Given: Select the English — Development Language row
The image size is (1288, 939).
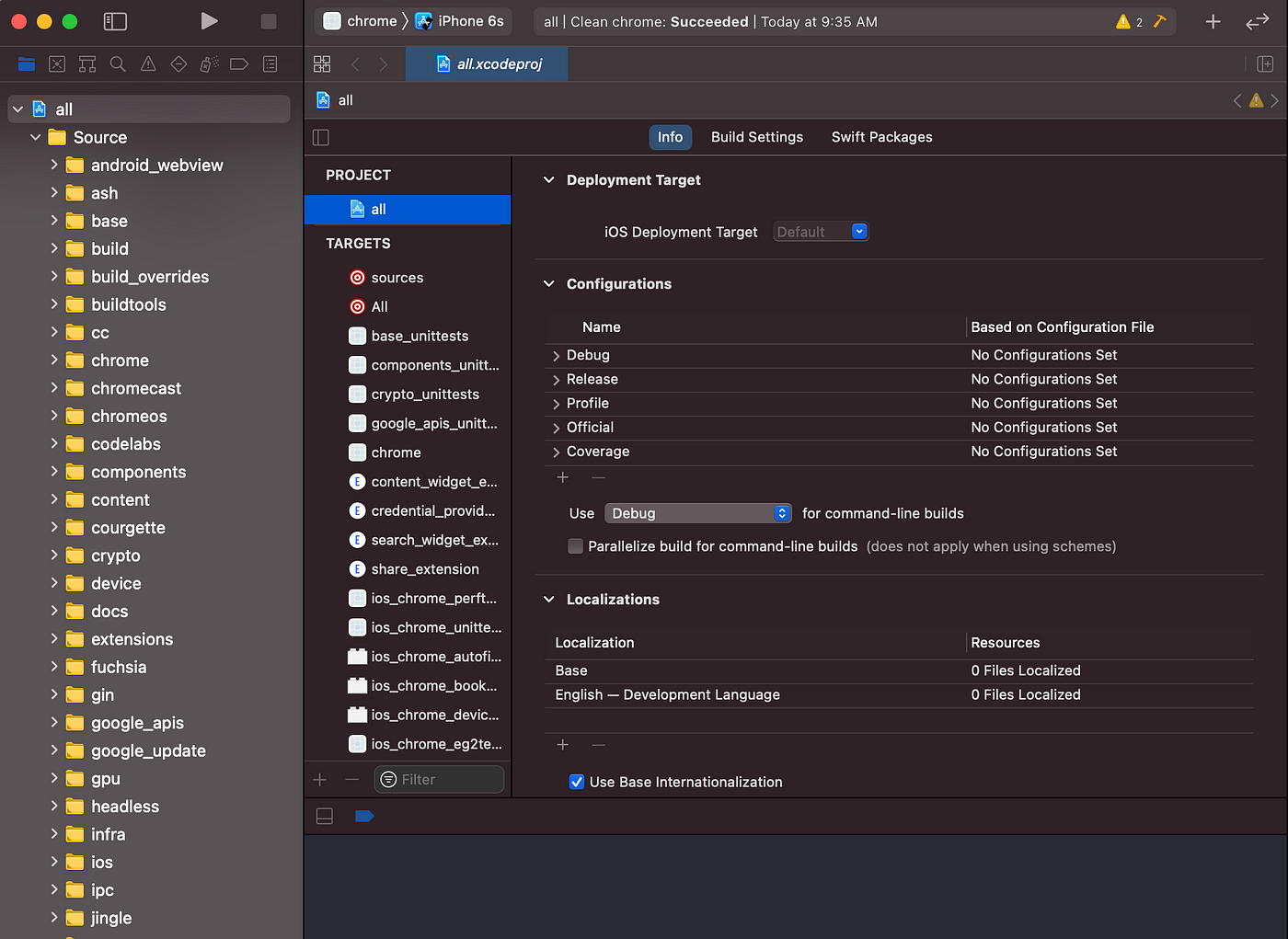Looking at the screenshot, I should 899,695.
